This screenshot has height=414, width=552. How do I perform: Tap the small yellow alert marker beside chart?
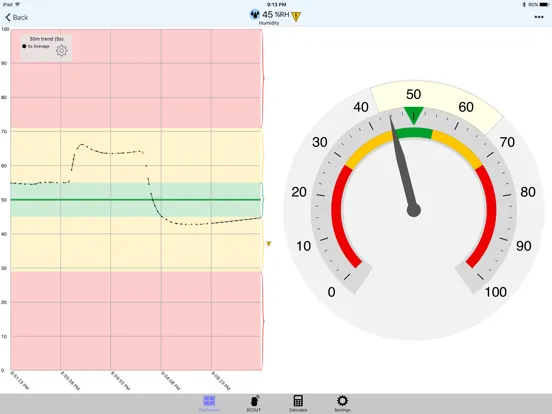(269, 244)
